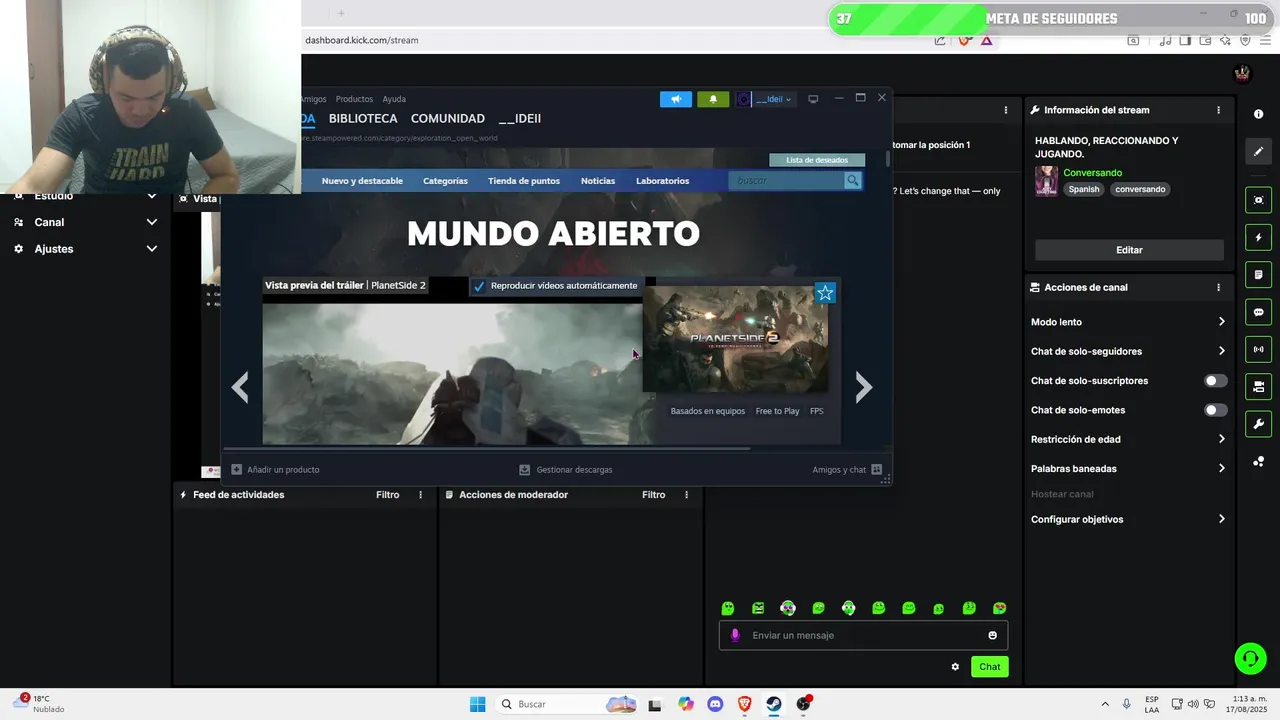Go to next carousel game

(x=864, y=387)
